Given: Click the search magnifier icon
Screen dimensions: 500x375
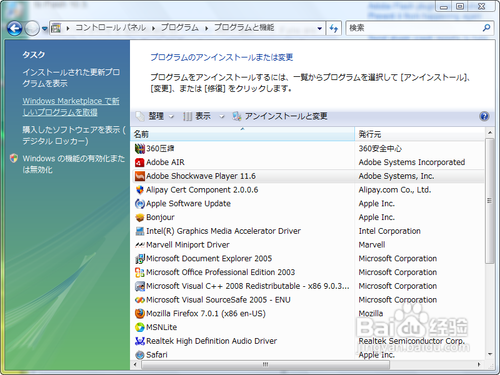Looking at the screenshot, I should pyautogui.click(x=486, y=28).
